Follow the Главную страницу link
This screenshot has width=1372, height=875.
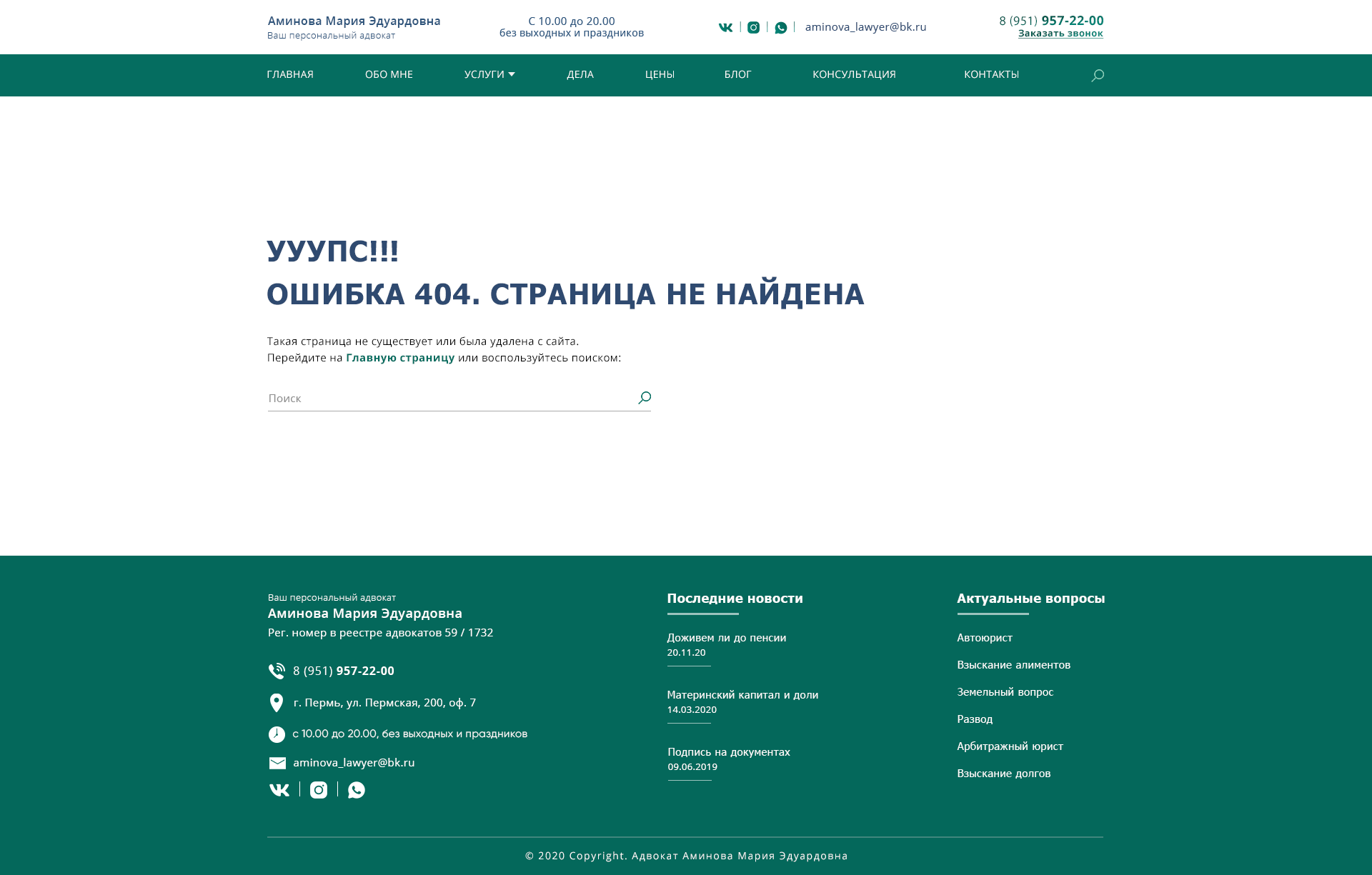tap(400, 358)
